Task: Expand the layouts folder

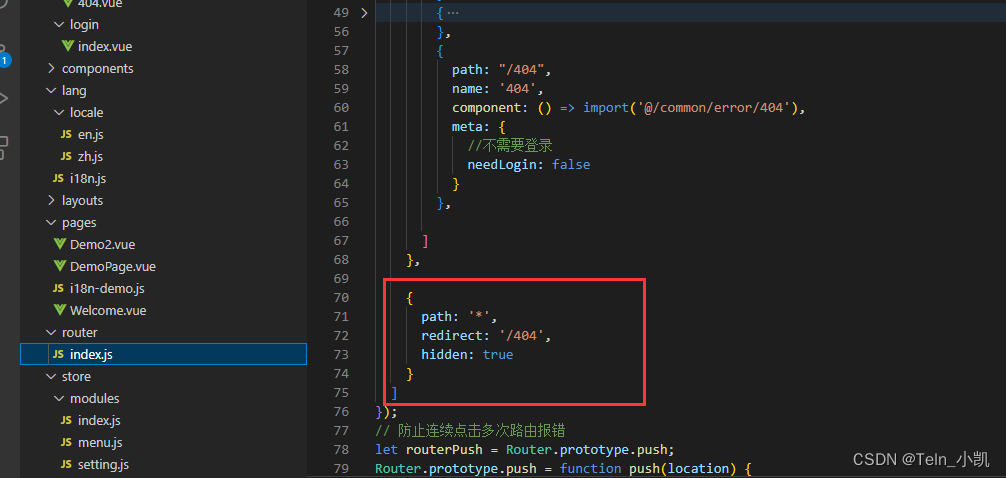Action: pos(51,200)
